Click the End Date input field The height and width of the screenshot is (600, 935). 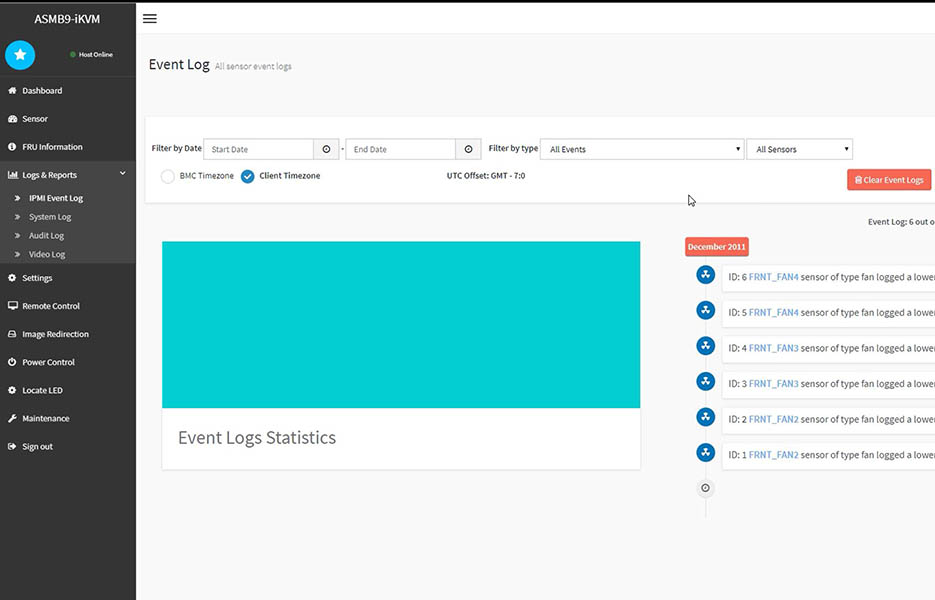point(401,149)
